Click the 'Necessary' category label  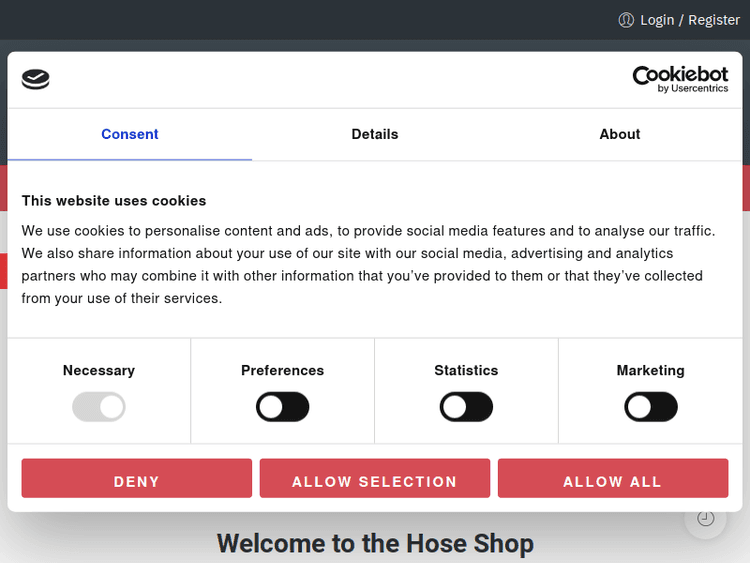[x=99, y=370]
